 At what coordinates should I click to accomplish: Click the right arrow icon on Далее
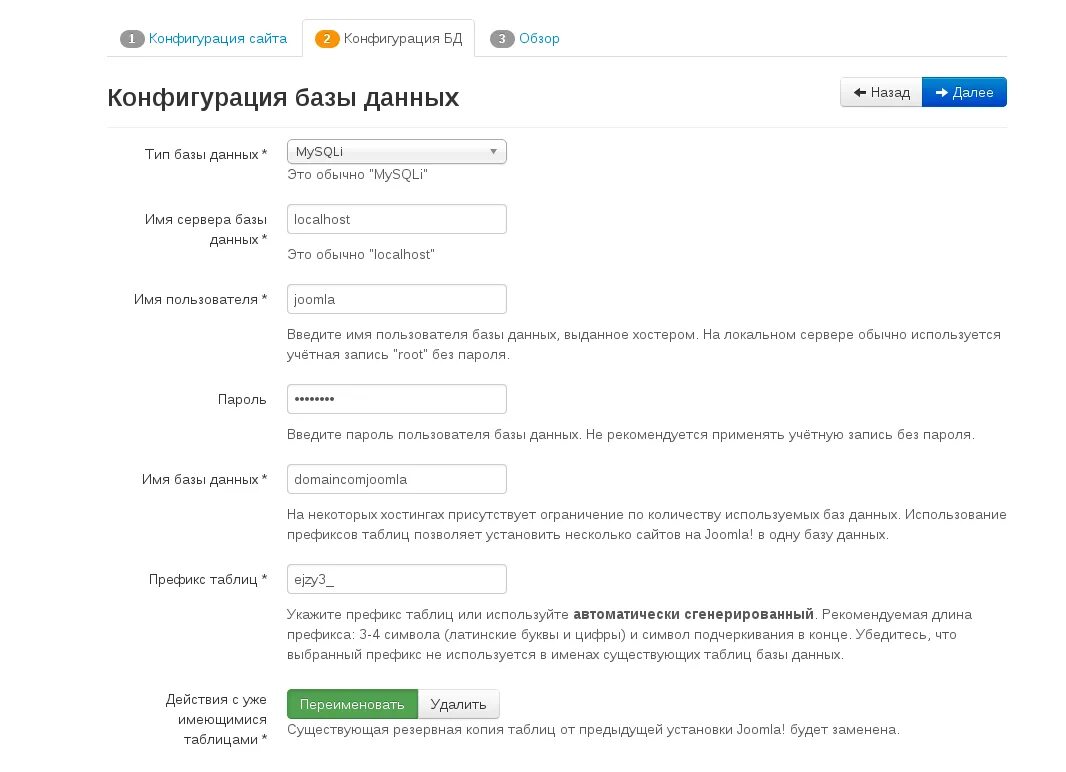(941, 92)
